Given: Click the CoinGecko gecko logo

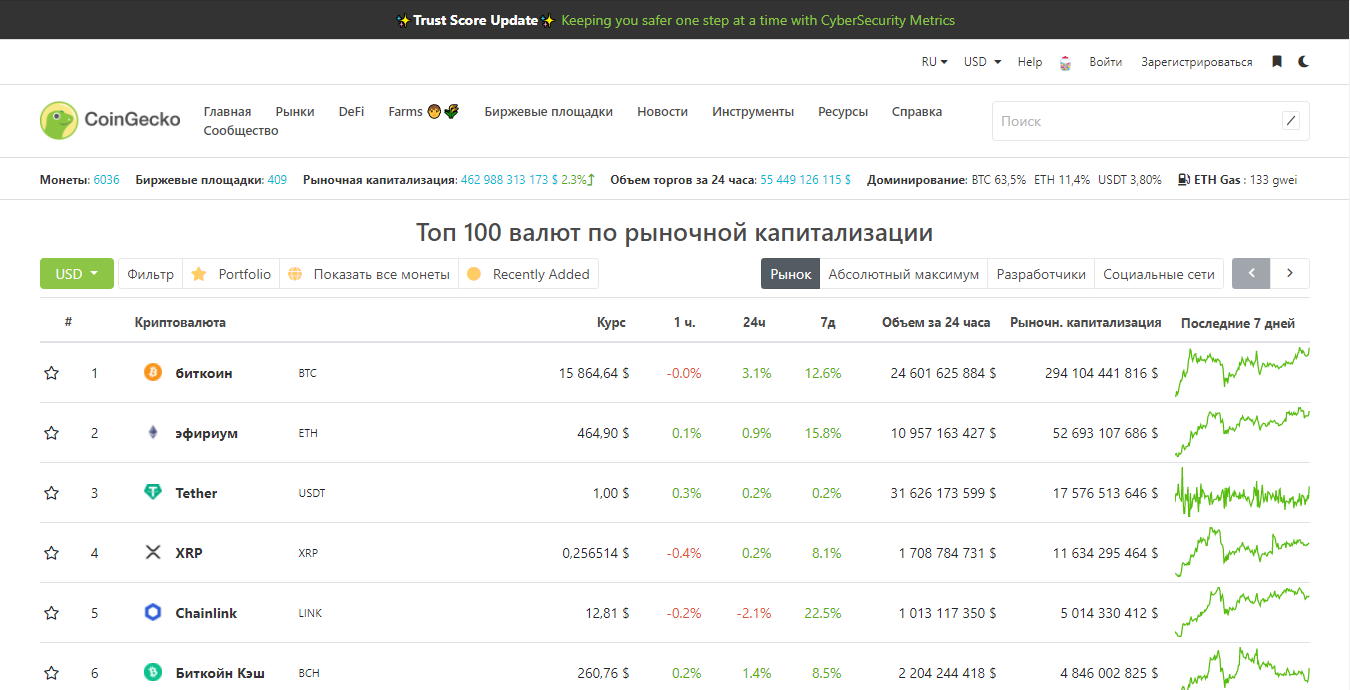Looking at the screenshot, I should tap(59, 120).
